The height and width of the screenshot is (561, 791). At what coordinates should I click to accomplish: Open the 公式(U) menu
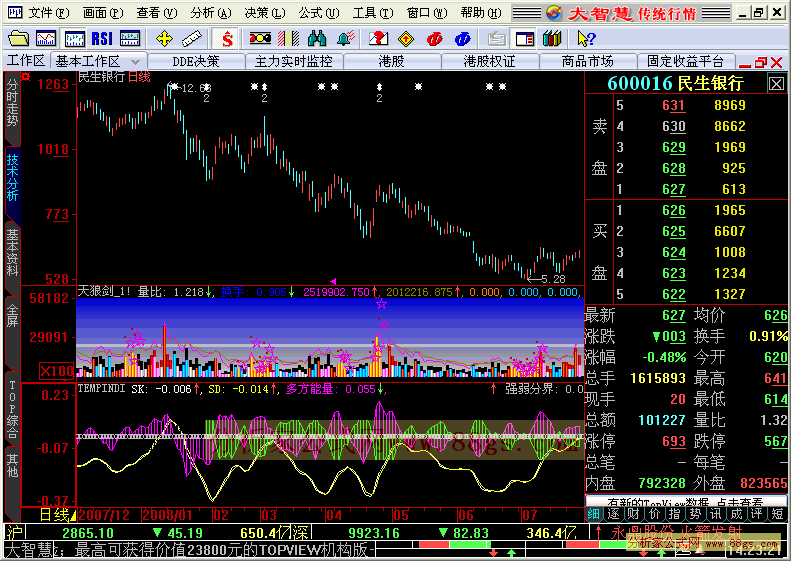(318, 13)
